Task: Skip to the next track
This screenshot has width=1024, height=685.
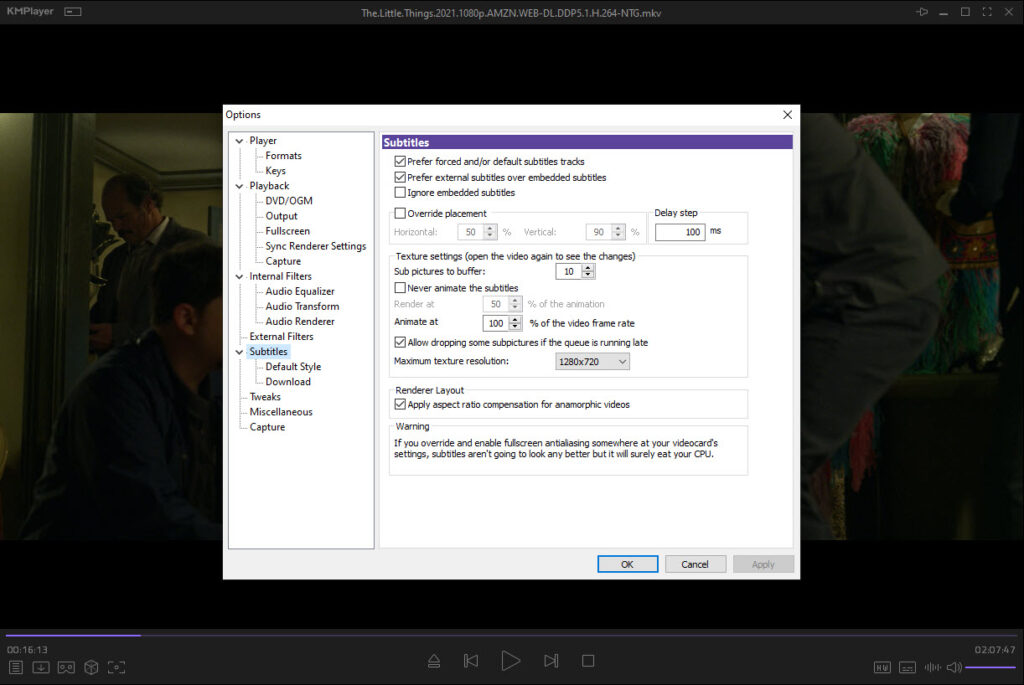Action: click(550, 661)
